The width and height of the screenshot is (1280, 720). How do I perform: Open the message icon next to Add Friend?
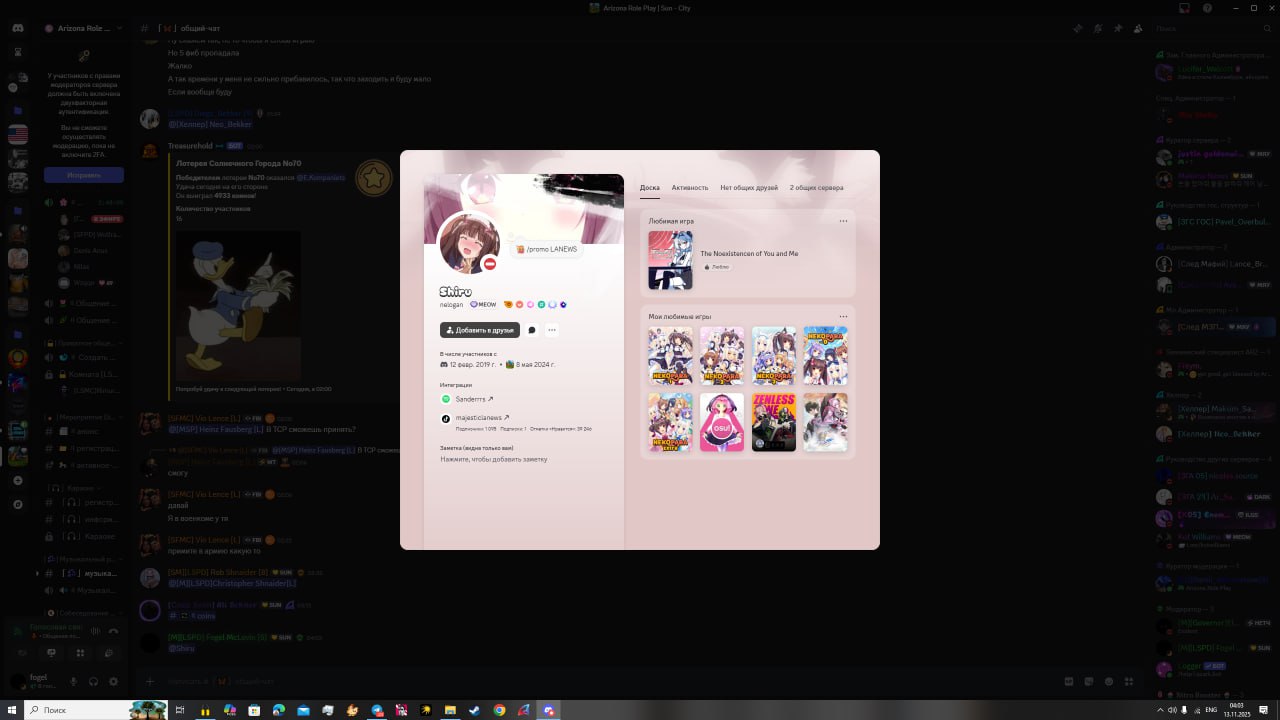tap(532, 330)
